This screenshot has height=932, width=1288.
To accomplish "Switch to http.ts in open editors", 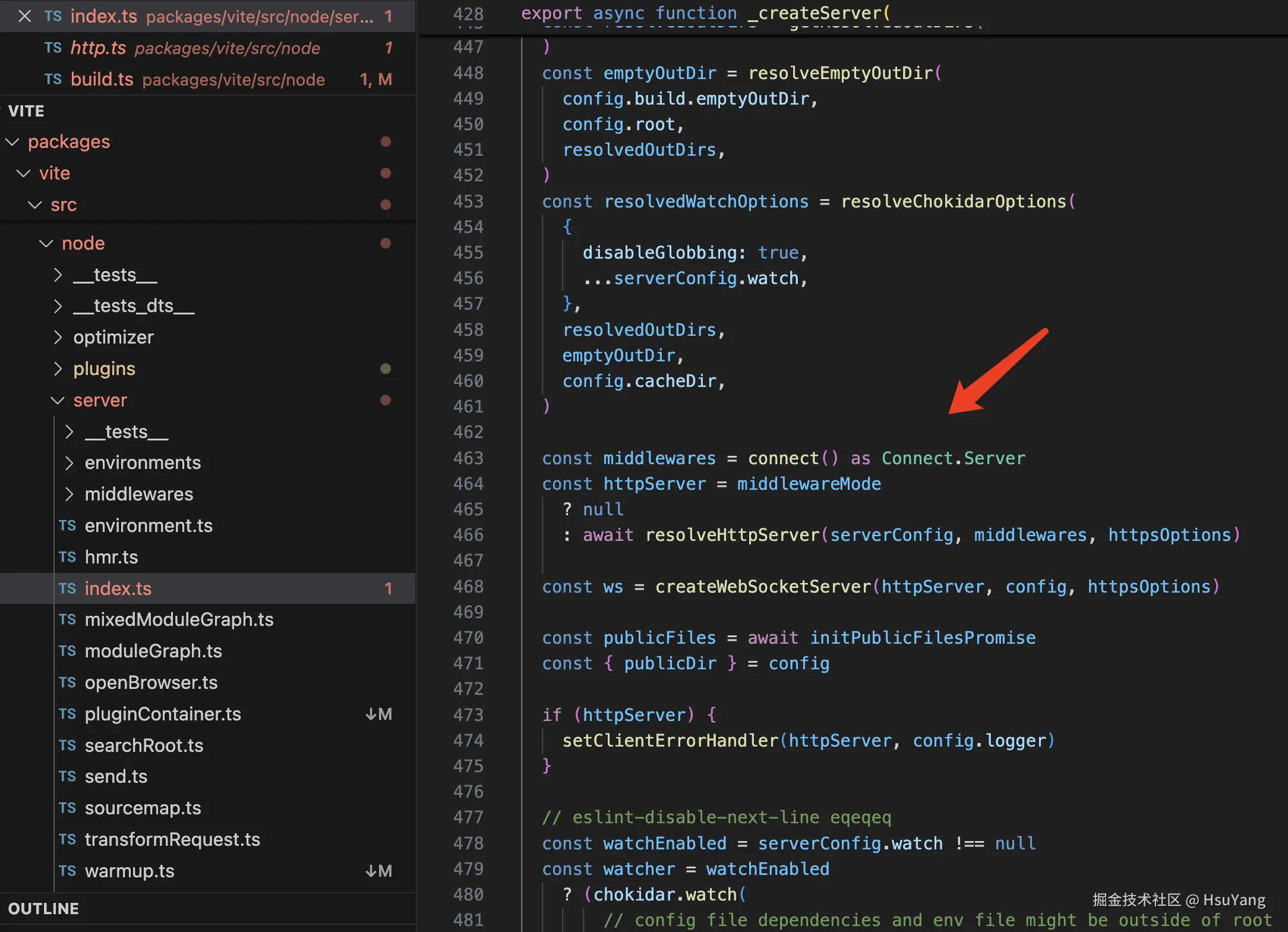I will point(98,48).
